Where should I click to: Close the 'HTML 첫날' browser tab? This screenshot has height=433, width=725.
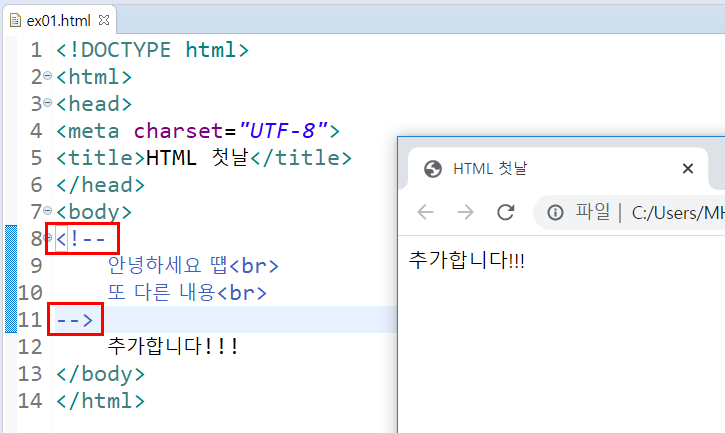point(688,169)
